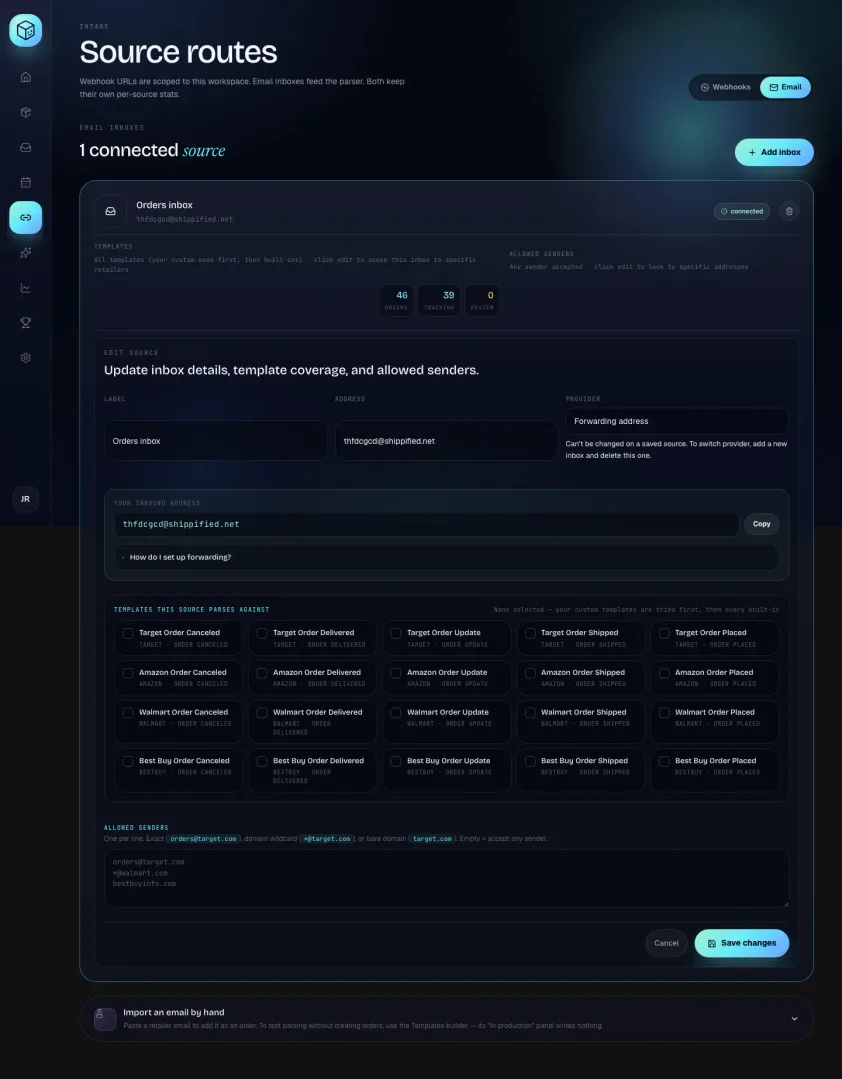Click the Orders inbox envelope icon

(110, 211)
